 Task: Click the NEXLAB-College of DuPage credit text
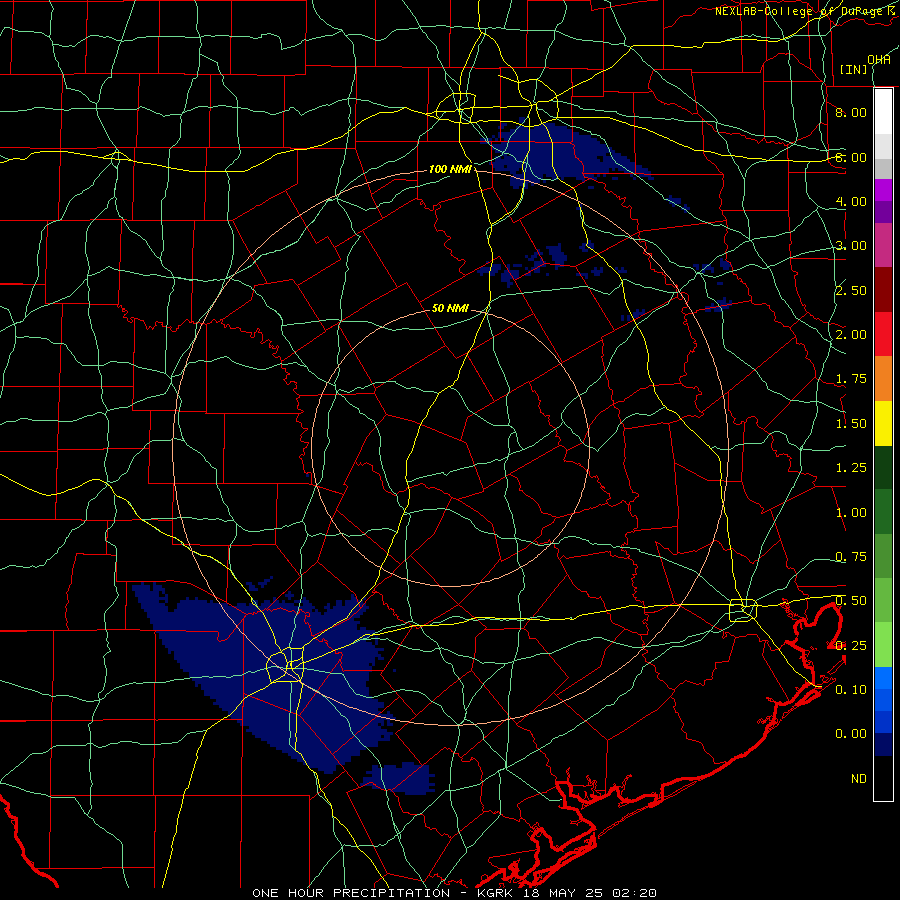coord(806,11)
